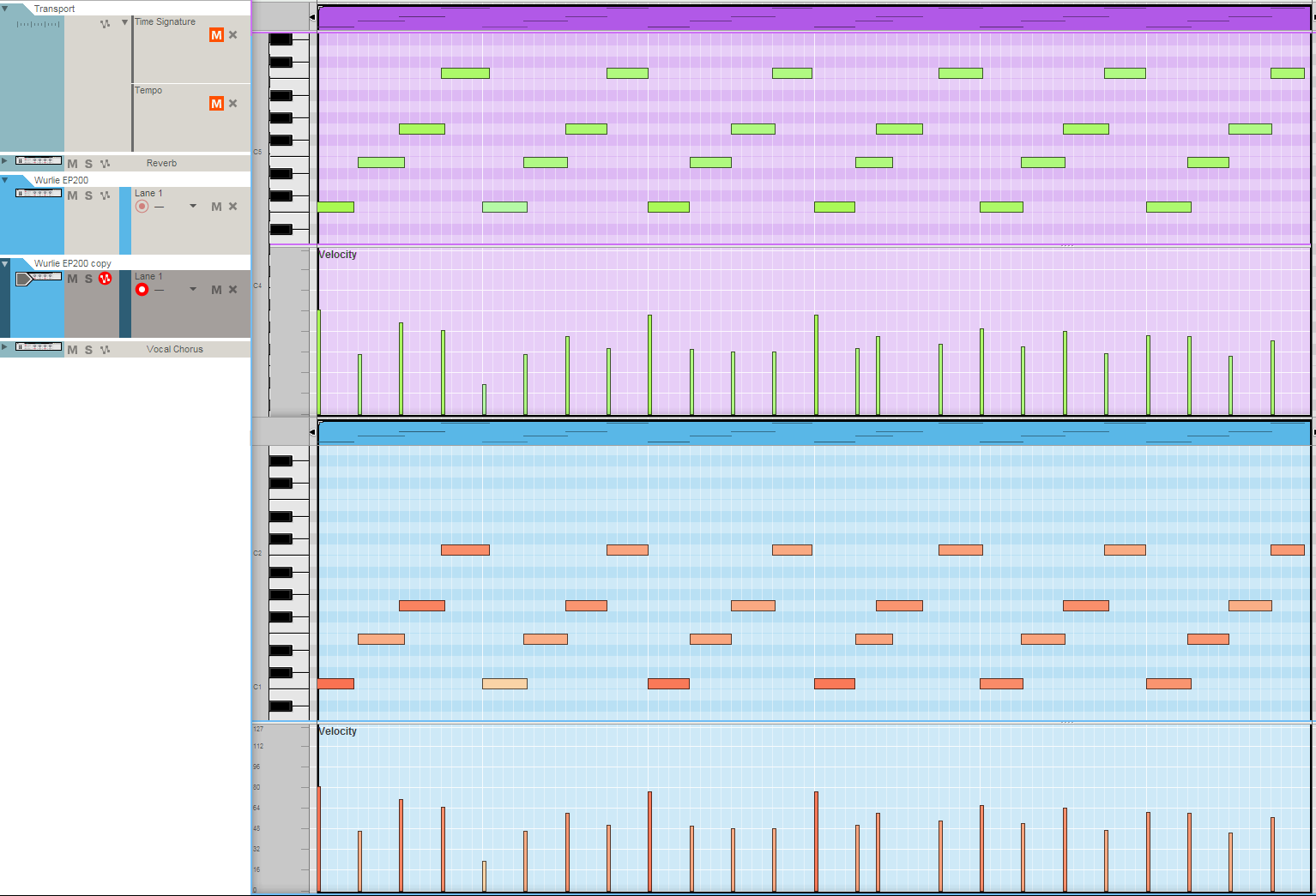Click the C5 piano key
The width and height of the screenshot is (1316, 896).
pyautogui.click(x=288, y=152)
